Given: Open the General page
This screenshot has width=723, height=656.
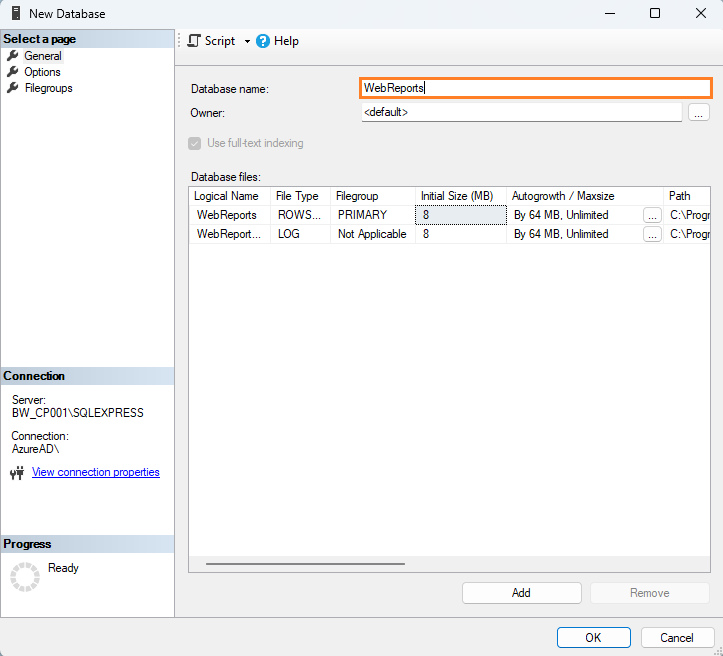Looking at the screenshot, I should pyautogui.click(x=43, y=56).
